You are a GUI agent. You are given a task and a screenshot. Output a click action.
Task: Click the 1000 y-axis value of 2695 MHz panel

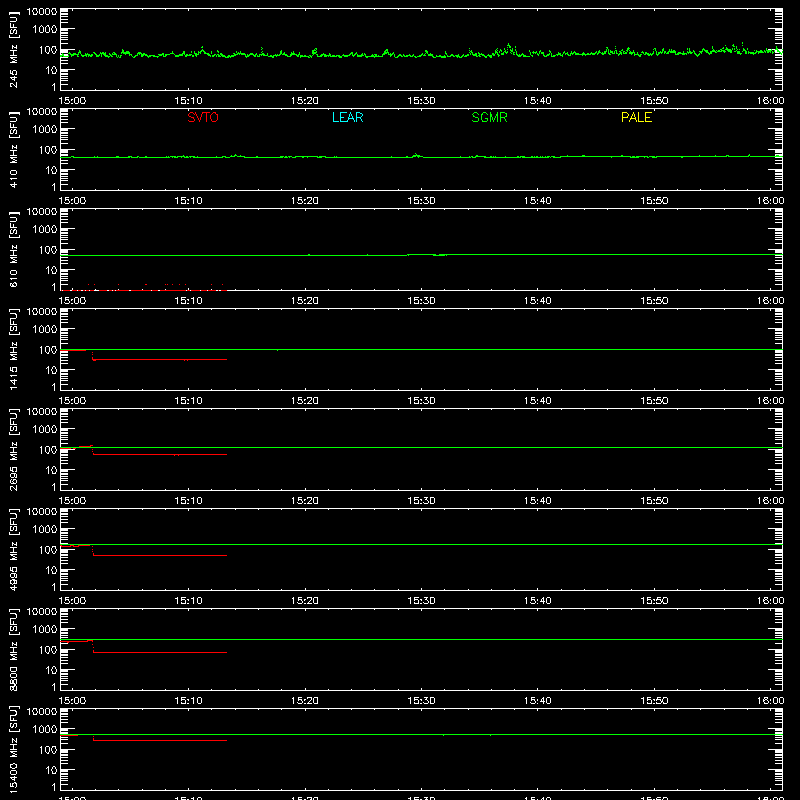(45, 429)
